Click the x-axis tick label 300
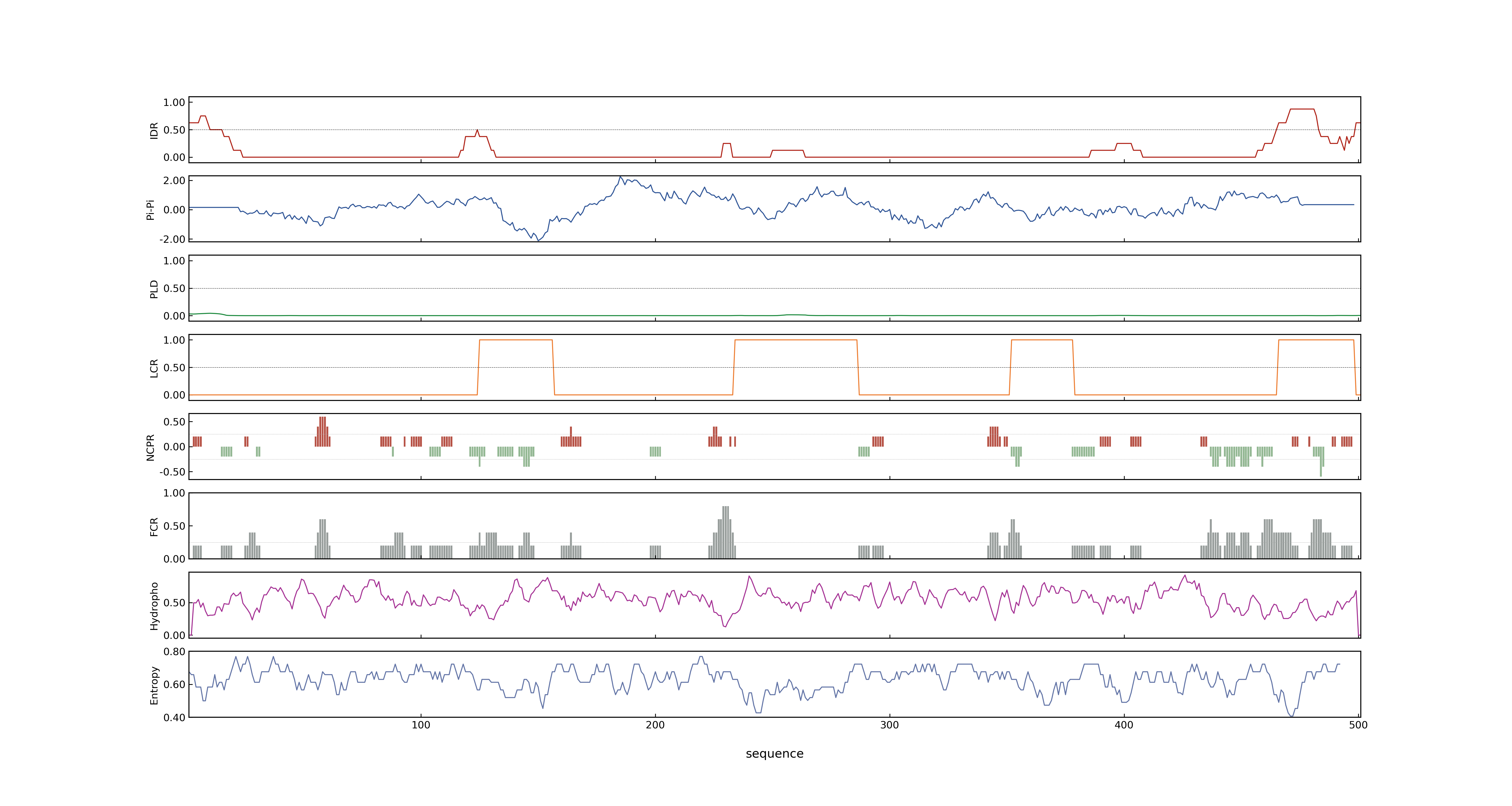The image size is (1512, 806). pos(889,725)
